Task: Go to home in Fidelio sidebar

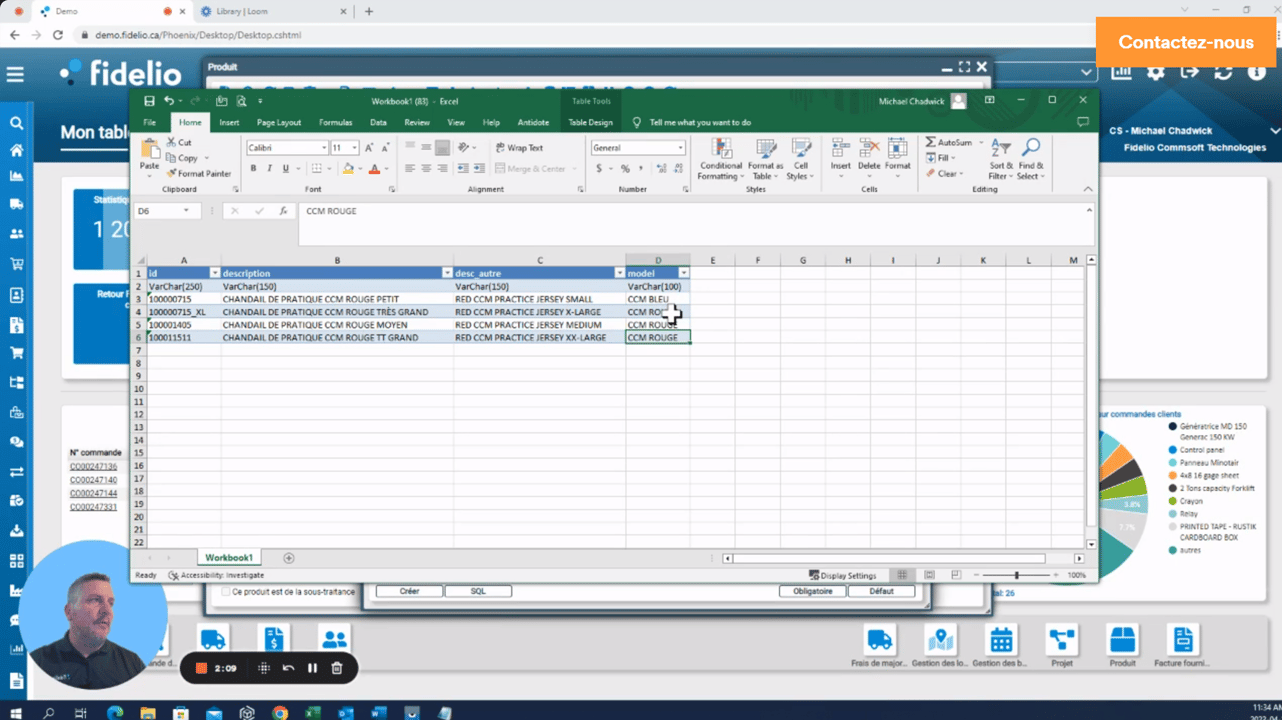Action: click(x=16, y=150)
